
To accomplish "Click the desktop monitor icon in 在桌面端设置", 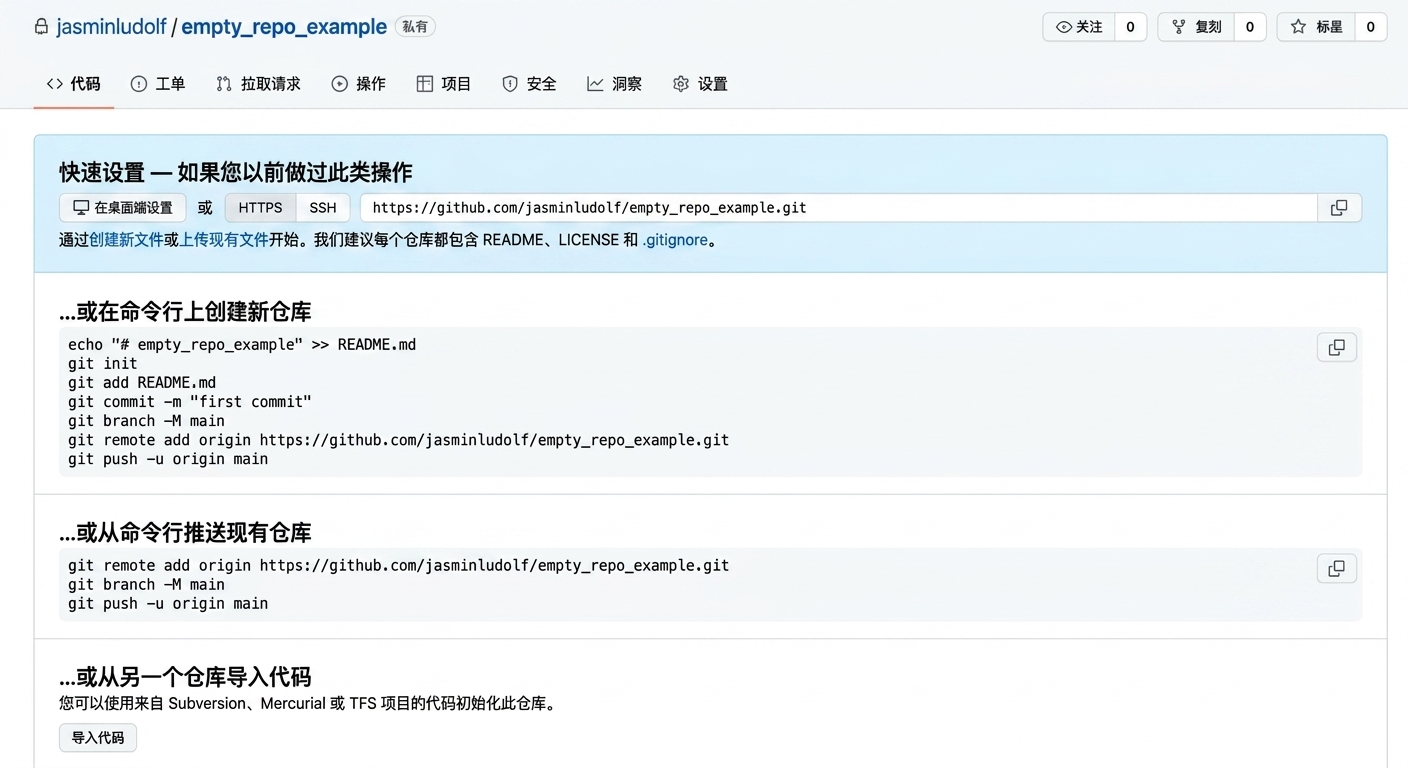I will 81,208.
